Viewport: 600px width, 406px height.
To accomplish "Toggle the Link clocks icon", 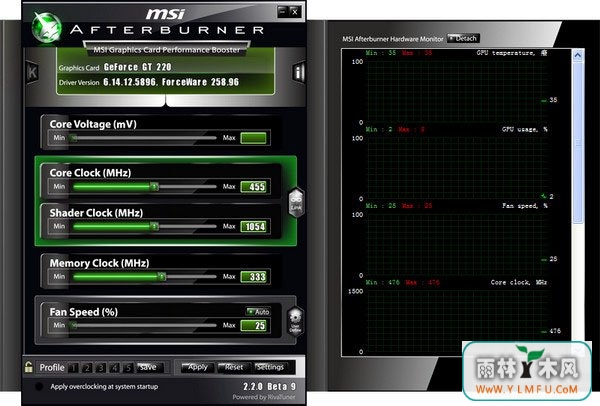I will click(296, 202).
